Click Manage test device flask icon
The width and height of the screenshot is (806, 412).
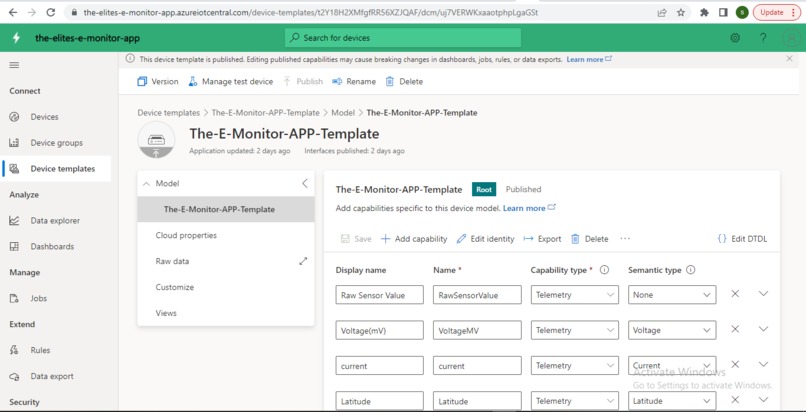[193, 82]
